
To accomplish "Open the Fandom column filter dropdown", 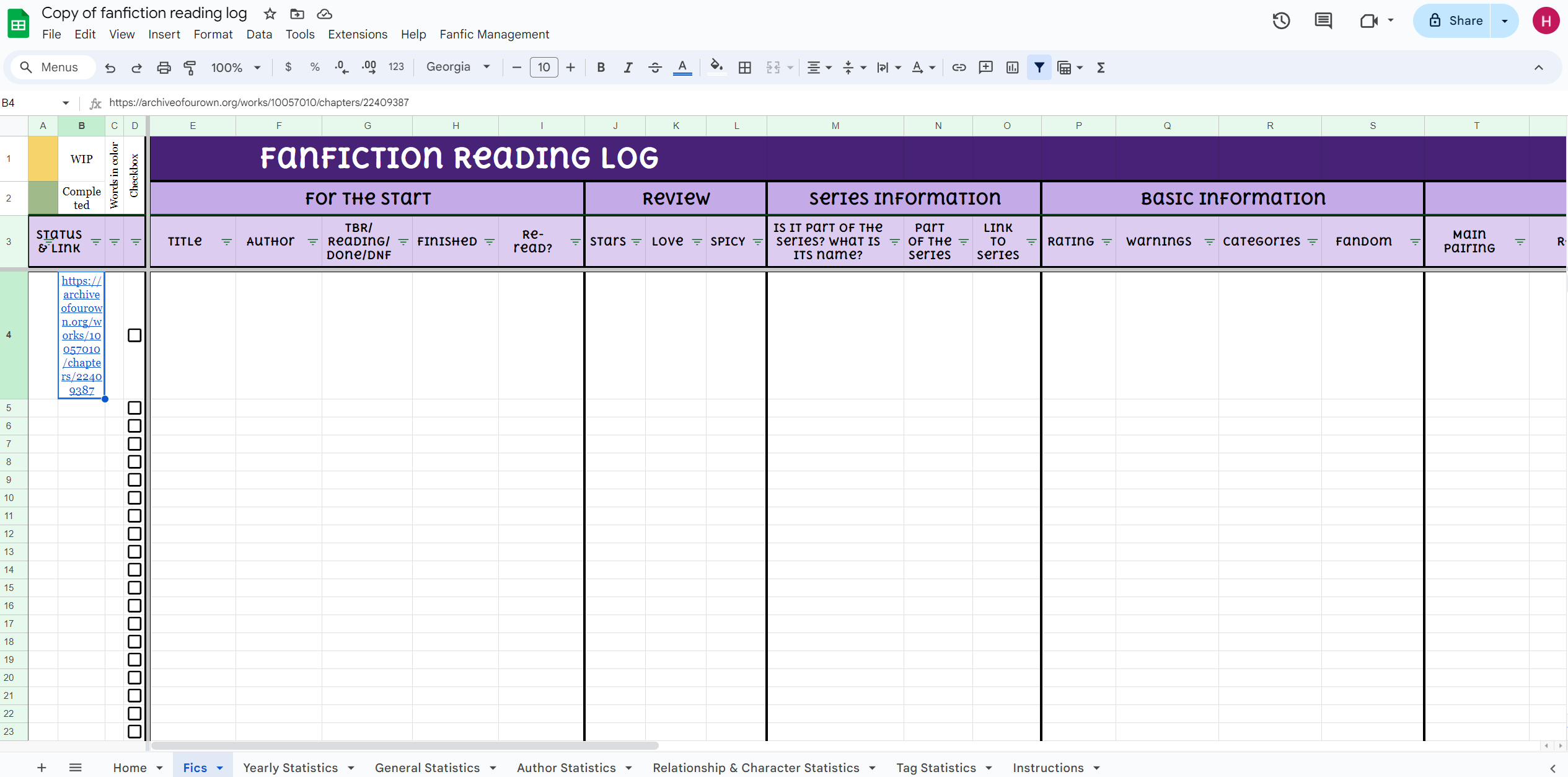I will click(x=1415, y=242).
